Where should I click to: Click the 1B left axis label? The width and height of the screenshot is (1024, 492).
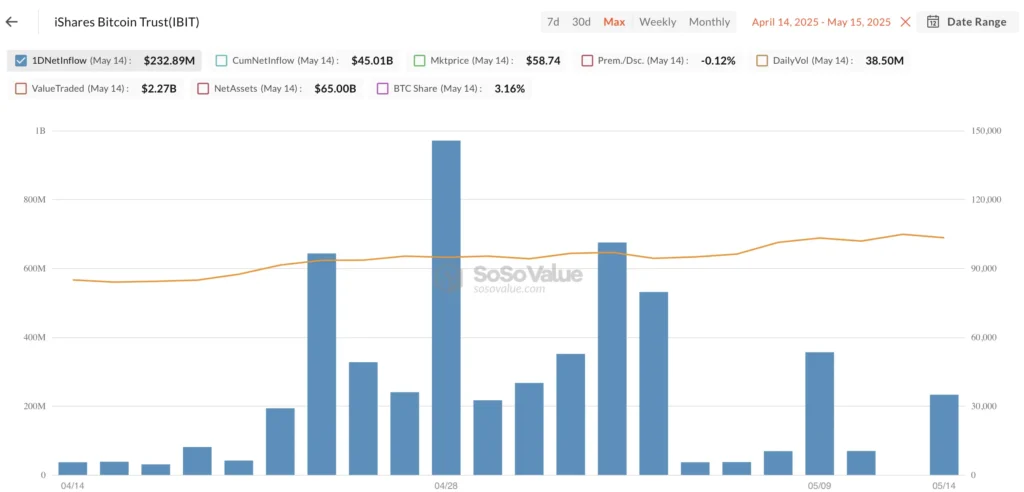pos(40,131)
